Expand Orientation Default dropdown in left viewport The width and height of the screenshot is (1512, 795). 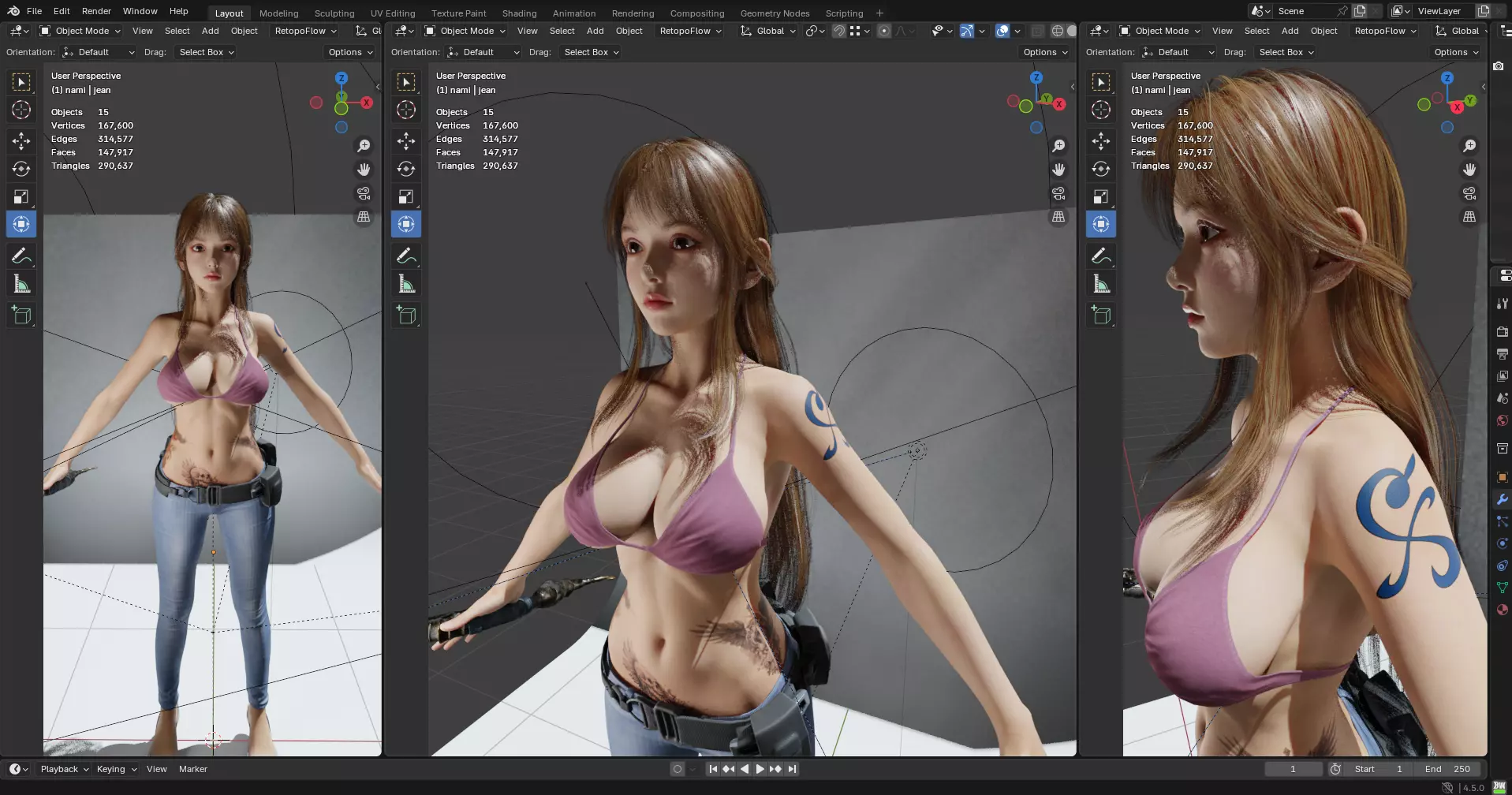point(99,52)
